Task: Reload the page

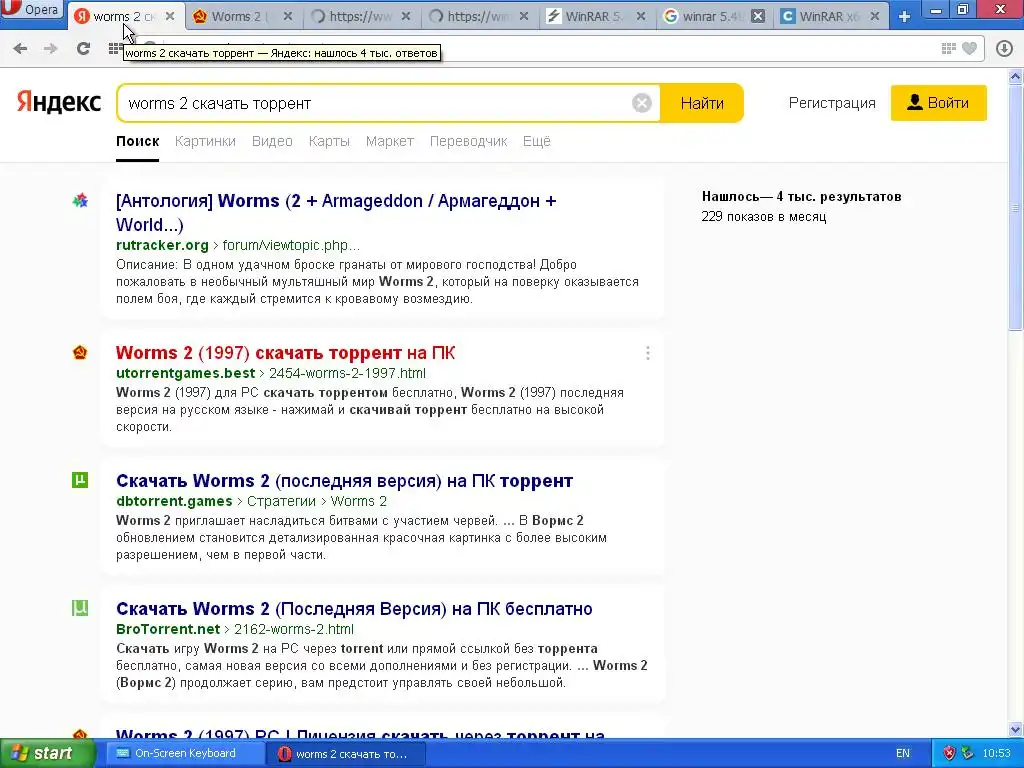Action: pyautogui.click(x=83, y=48)
